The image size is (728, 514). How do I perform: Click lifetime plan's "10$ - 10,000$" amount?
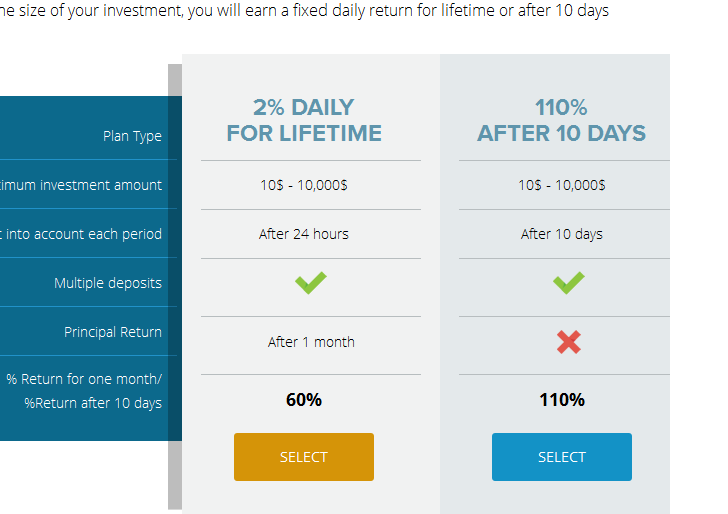tap(304, 185)
